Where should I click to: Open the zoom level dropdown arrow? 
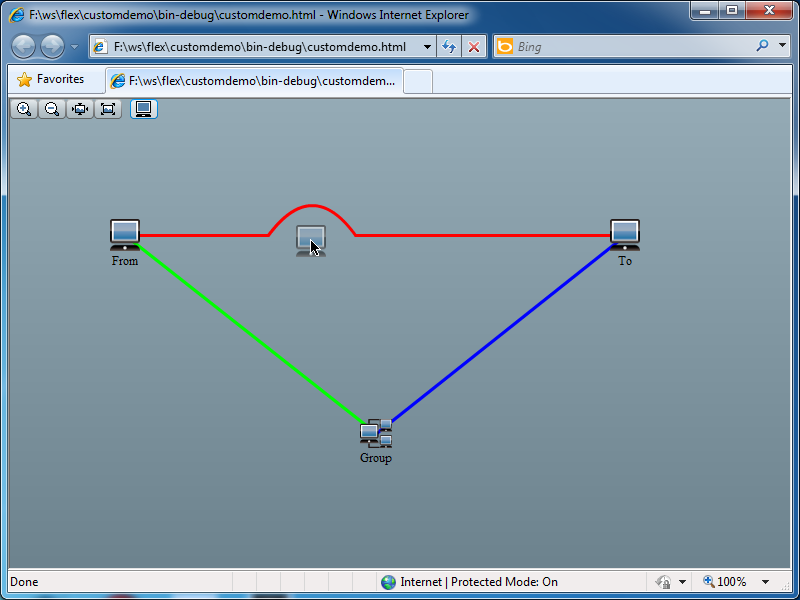(x=765, y=582)
